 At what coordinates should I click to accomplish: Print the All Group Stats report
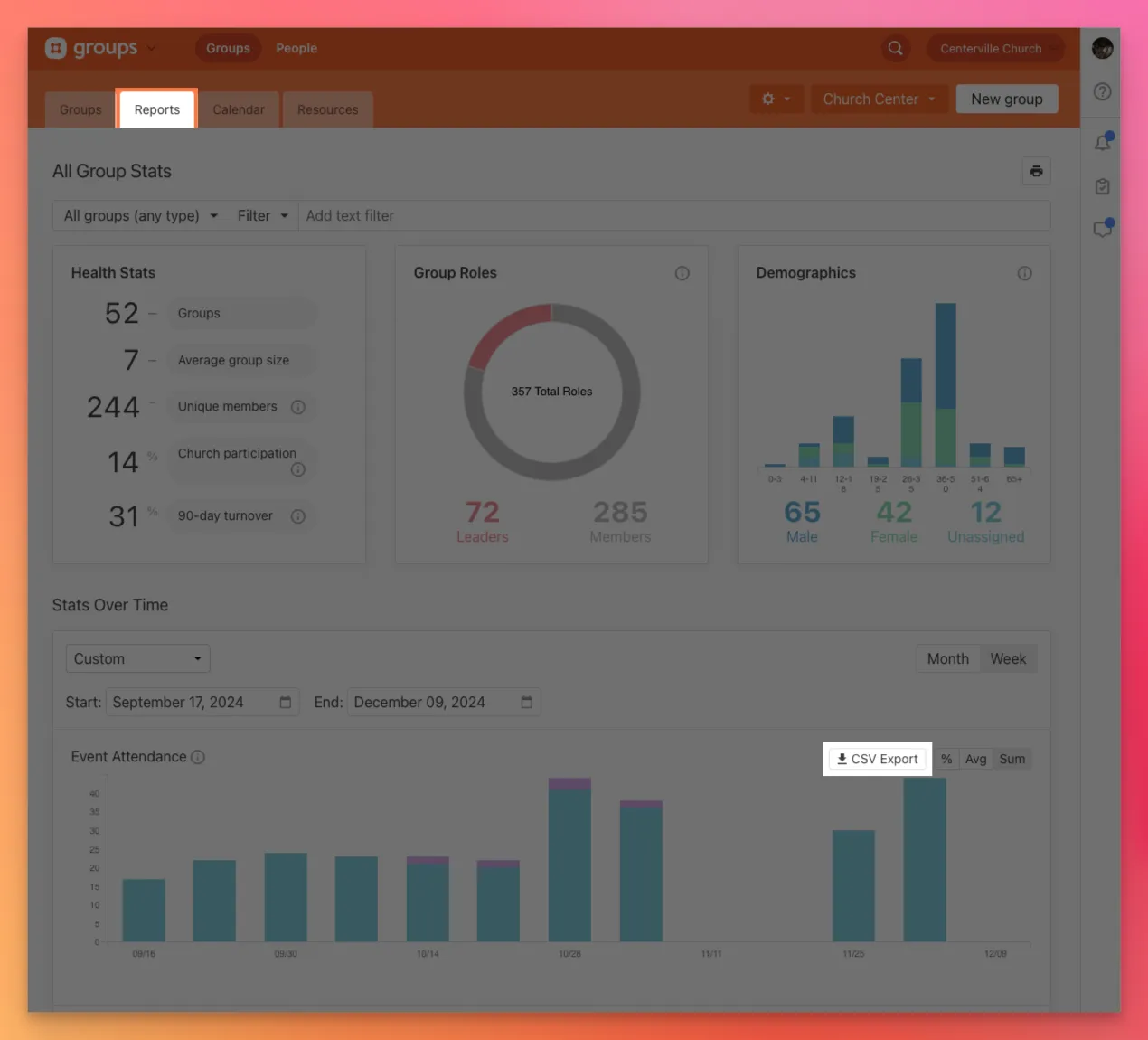(1036, 171)
